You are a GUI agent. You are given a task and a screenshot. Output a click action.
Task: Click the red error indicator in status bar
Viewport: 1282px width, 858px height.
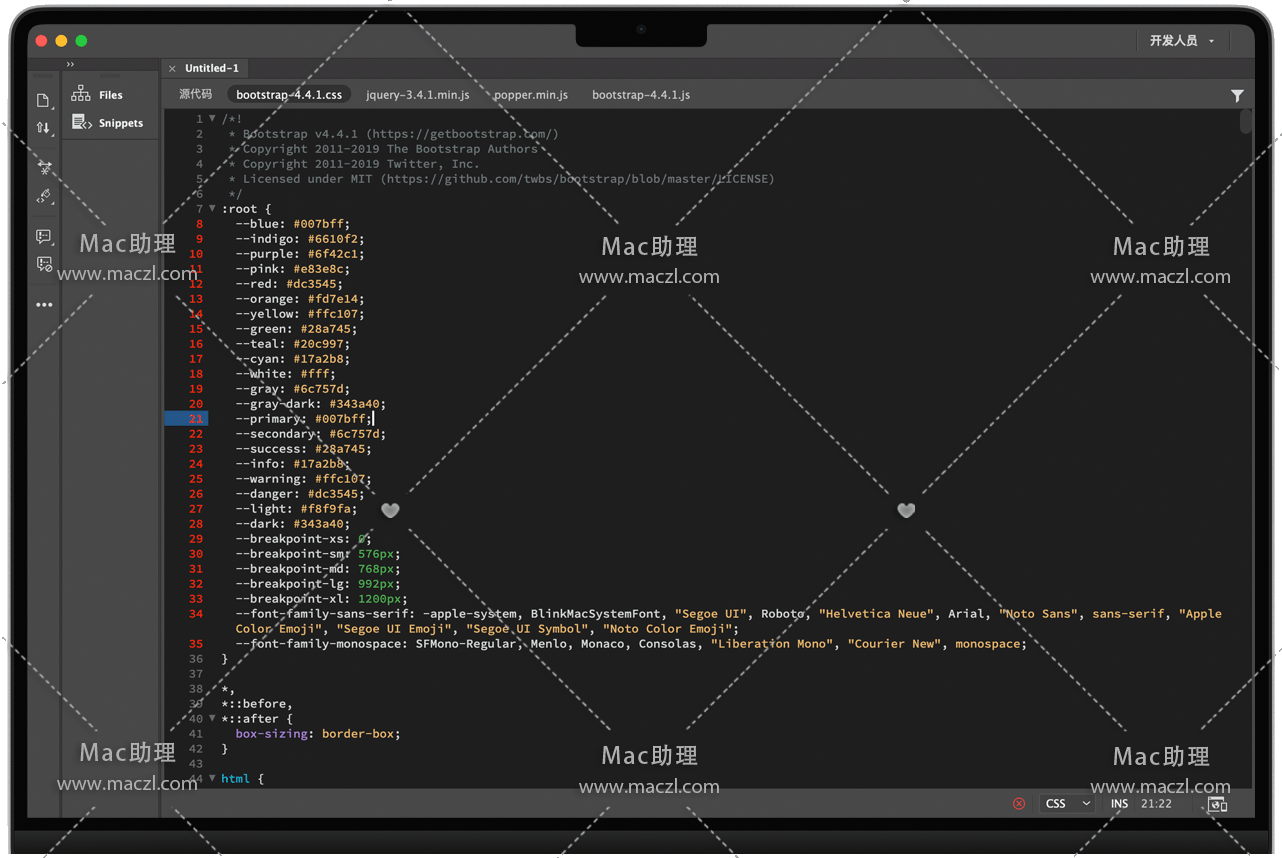coord(1019,804)
